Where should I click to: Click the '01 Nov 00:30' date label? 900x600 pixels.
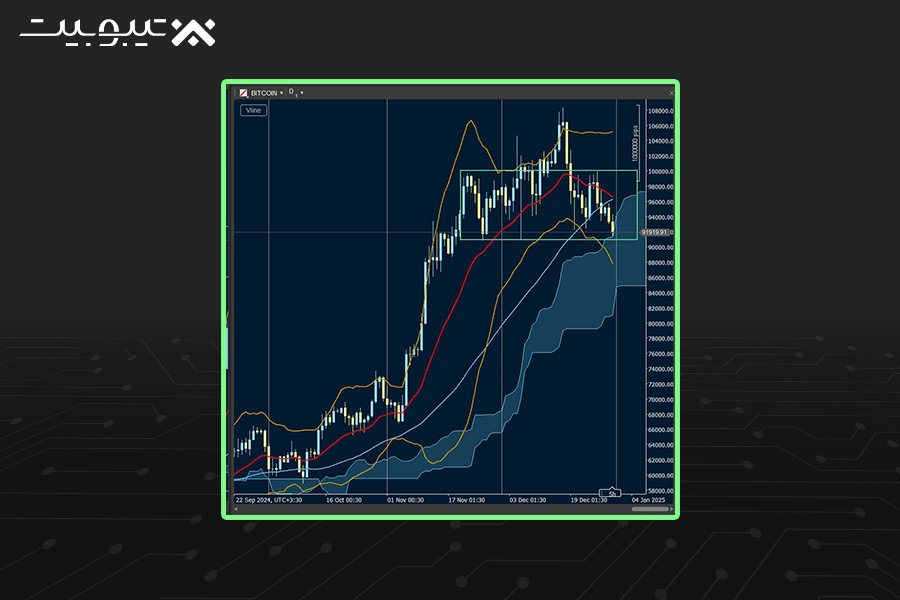point(405,500)
